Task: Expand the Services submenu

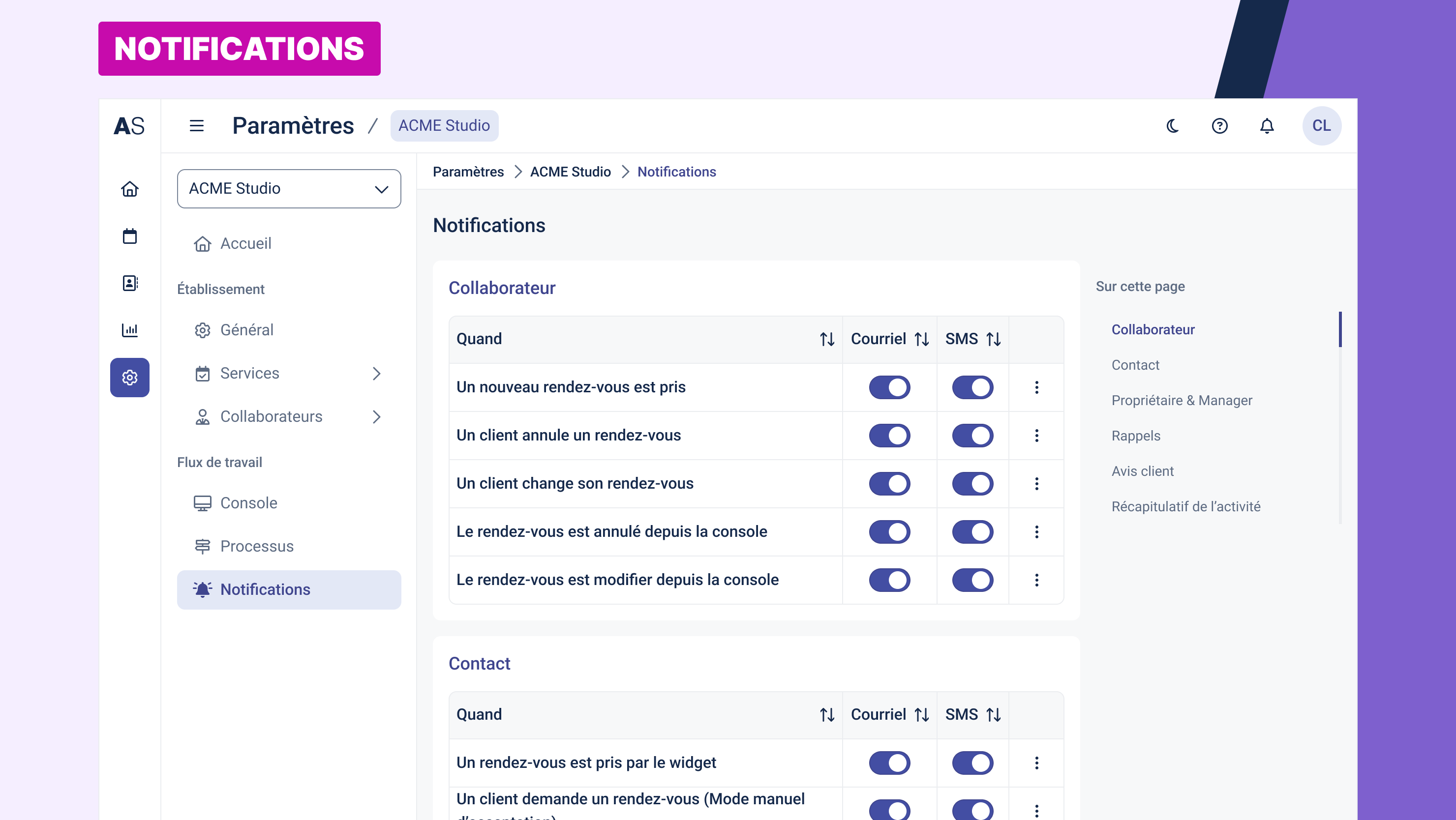Action: [376, 373]
